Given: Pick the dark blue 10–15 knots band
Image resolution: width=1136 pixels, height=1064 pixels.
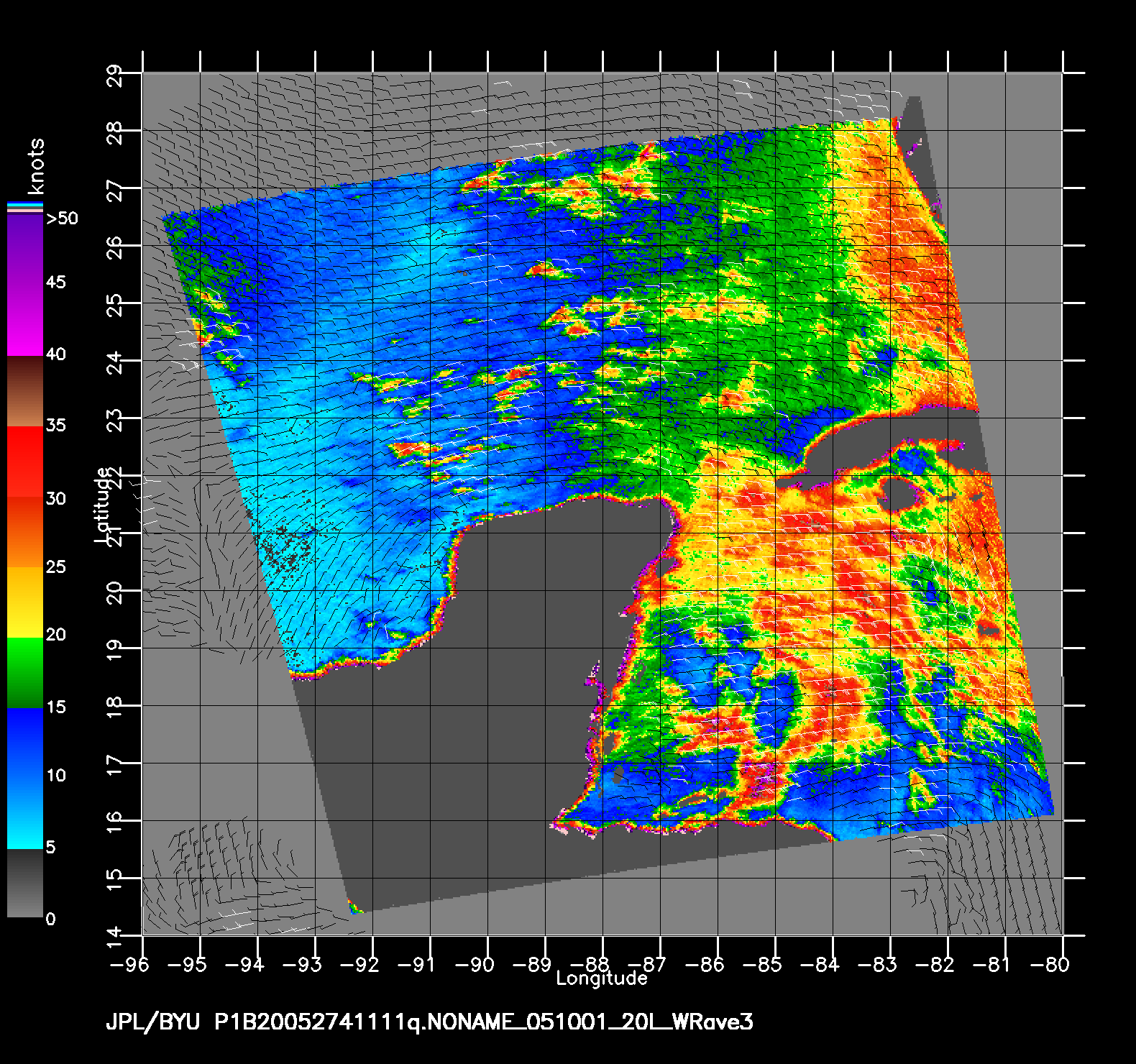Looking at the screenshot, I should [x=25, y=743].
